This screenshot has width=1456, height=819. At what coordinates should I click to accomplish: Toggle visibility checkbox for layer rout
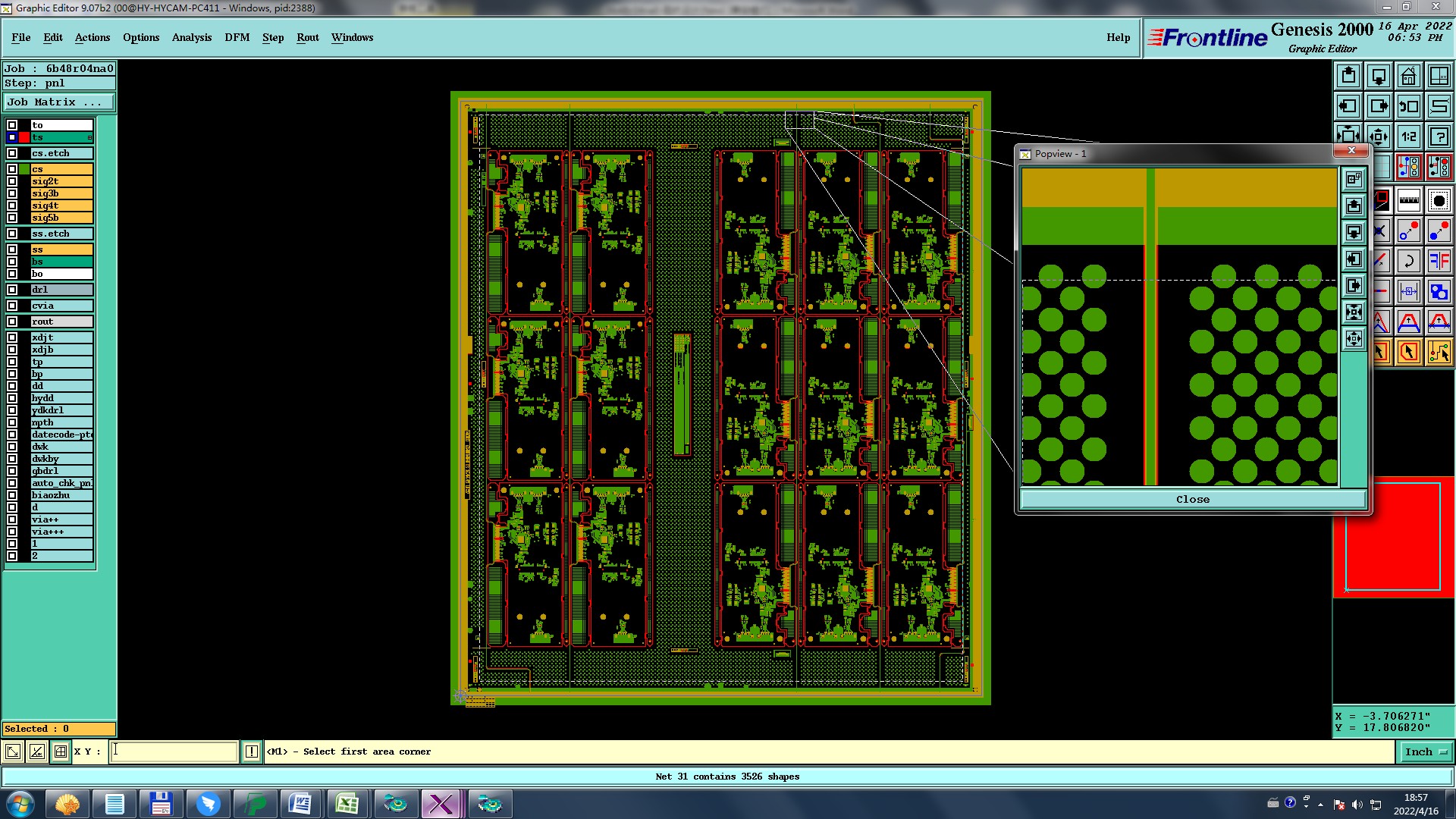coord(12,322)
